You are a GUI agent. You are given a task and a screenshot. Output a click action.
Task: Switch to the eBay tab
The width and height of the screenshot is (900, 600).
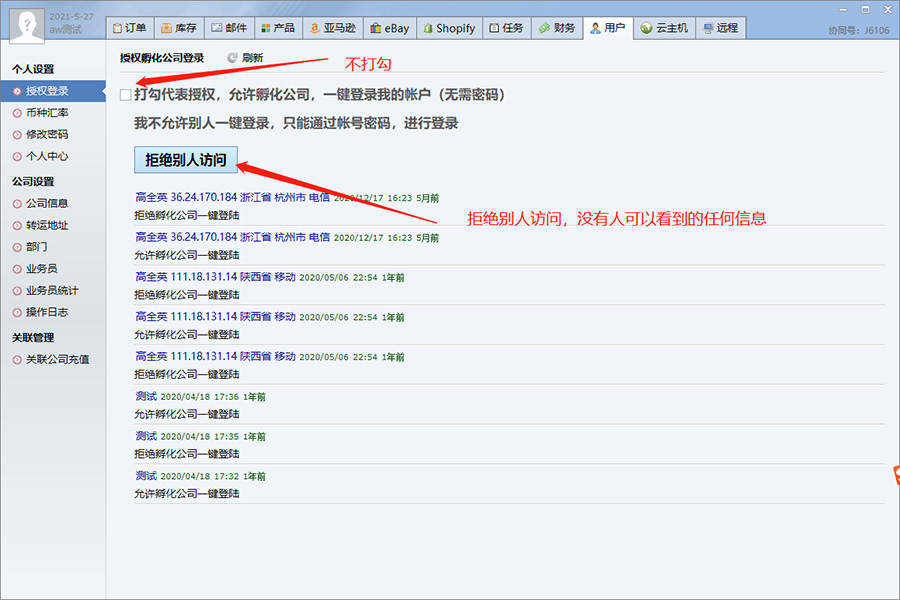(x=390, y=28)
